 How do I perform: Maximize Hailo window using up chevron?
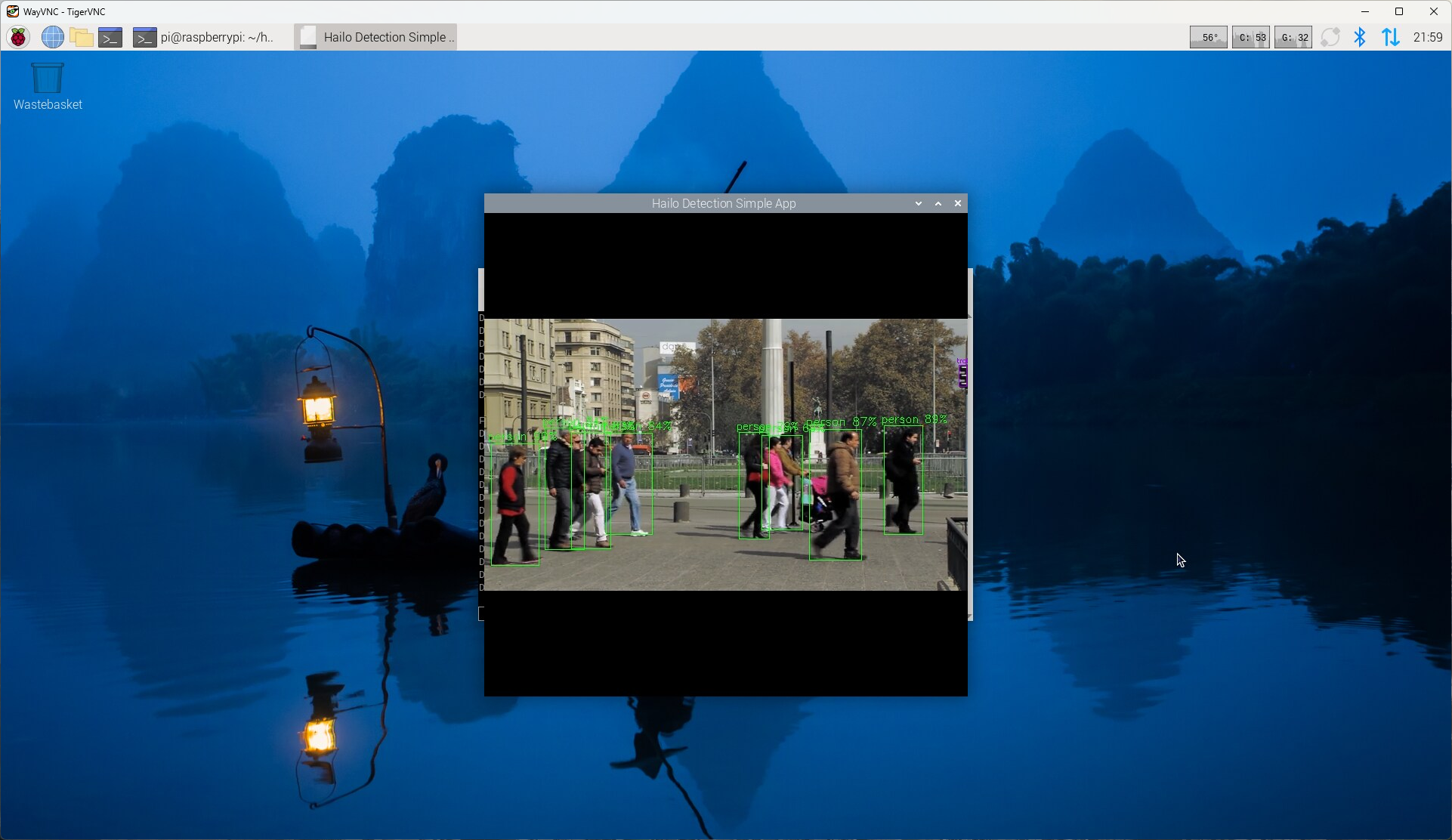[x=938, y=203]
